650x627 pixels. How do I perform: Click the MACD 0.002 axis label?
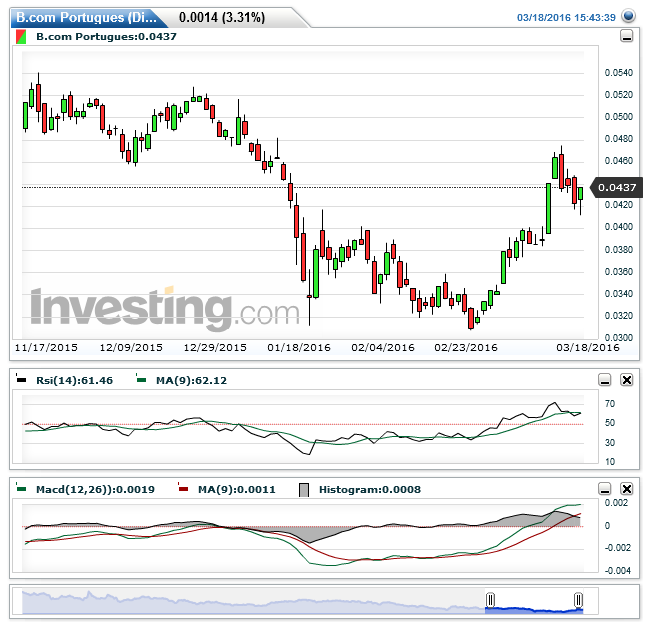[x=616, y=503]
